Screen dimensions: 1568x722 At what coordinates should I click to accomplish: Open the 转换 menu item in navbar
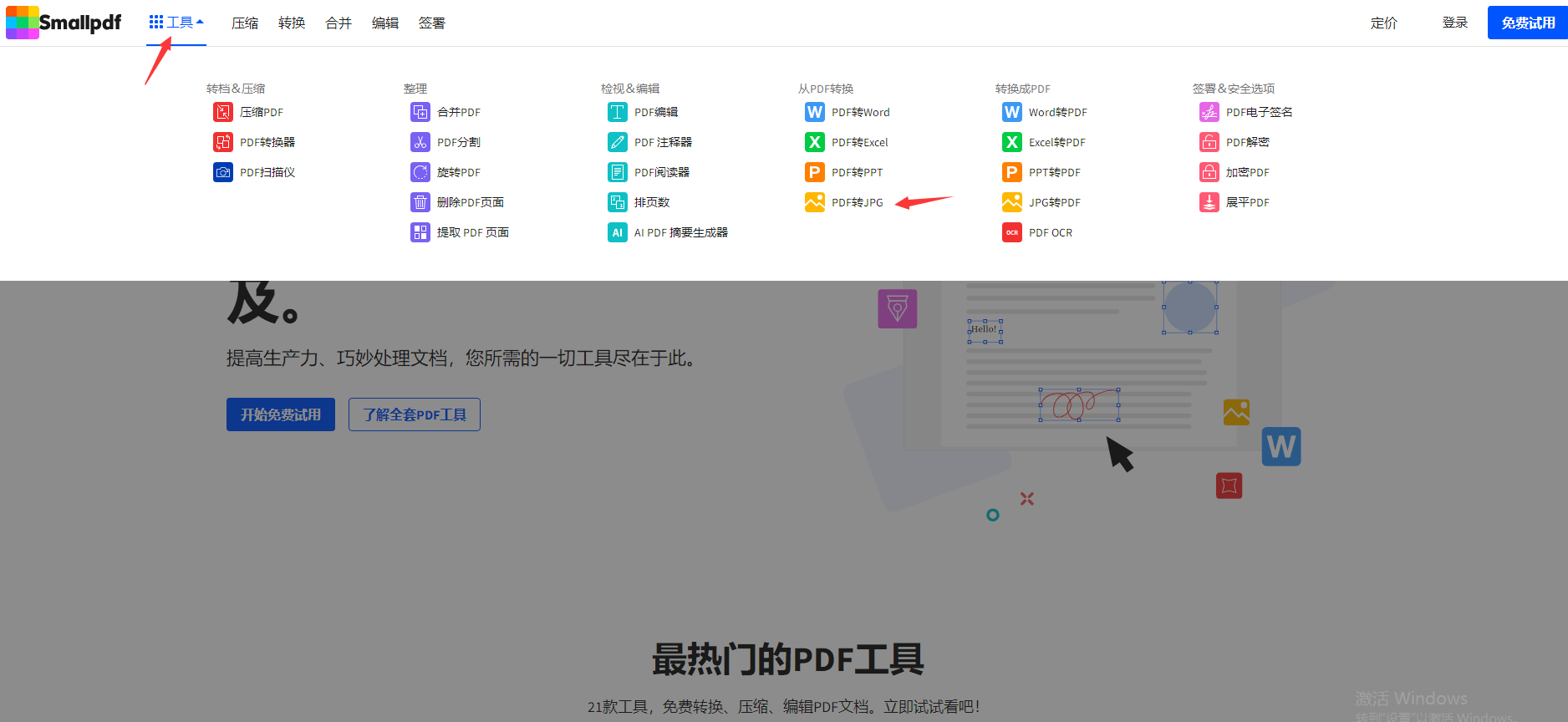(x=292, y=23)
